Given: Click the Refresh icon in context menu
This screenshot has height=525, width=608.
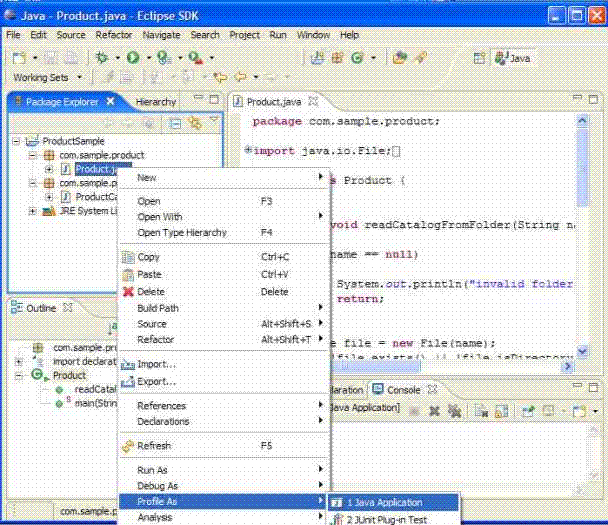Looking at the screenshot, I should [x=128, y=446].
